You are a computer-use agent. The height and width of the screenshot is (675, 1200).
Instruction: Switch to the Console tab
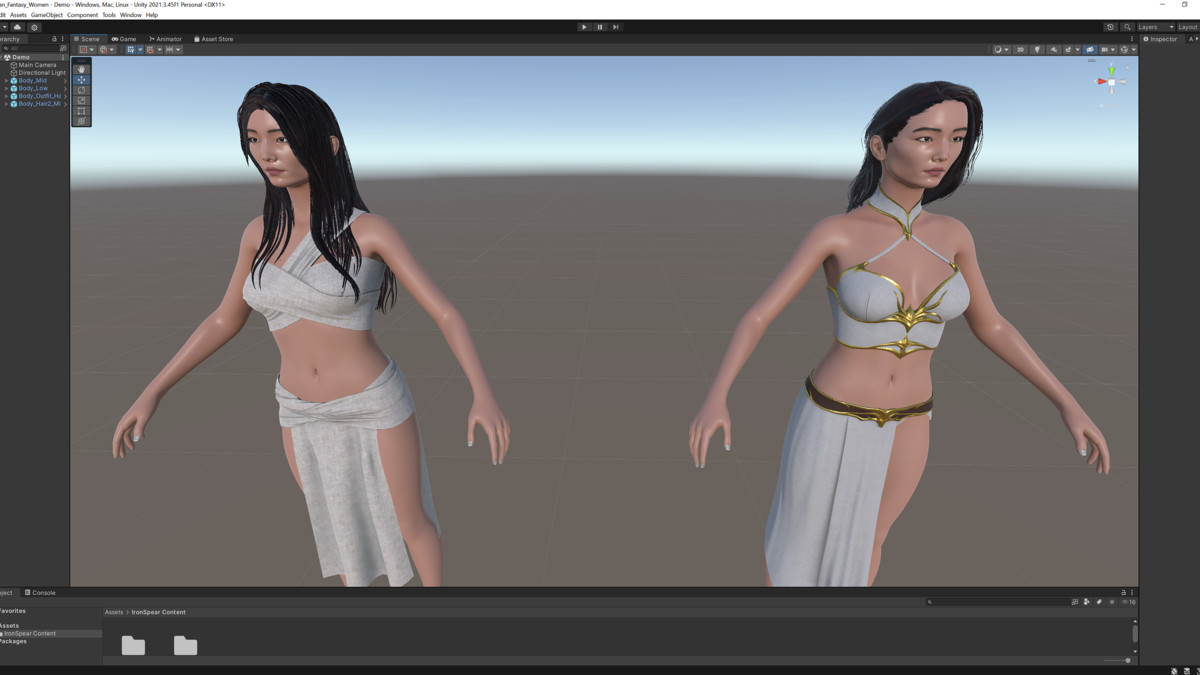click(41, 593)
